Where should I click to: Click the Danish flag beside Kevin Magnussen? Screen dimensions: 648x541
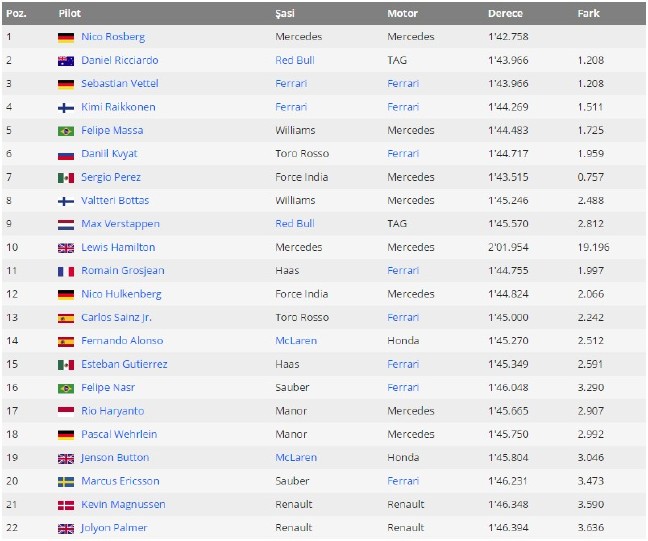[x=66, y=505]
